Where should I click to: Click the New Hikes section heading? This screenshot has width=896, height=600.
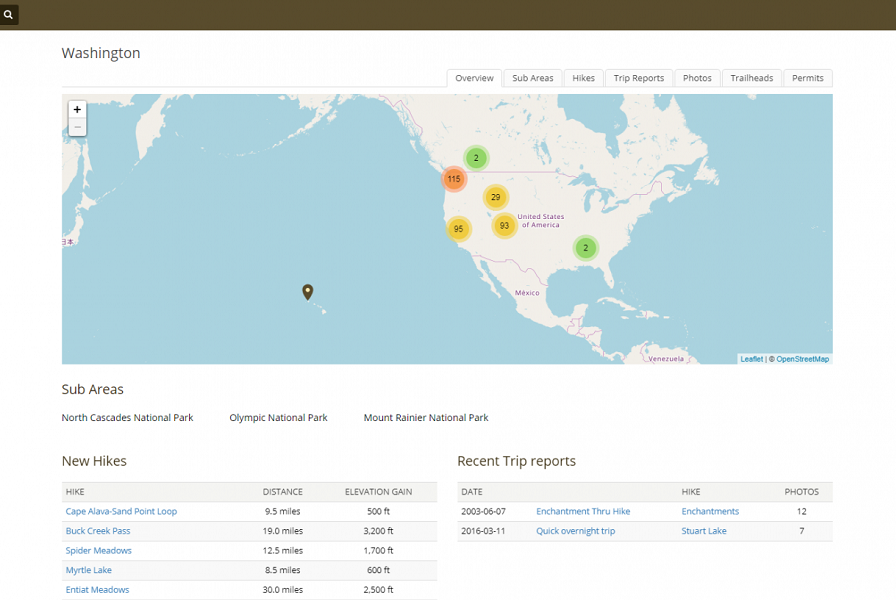pos(94,461)
